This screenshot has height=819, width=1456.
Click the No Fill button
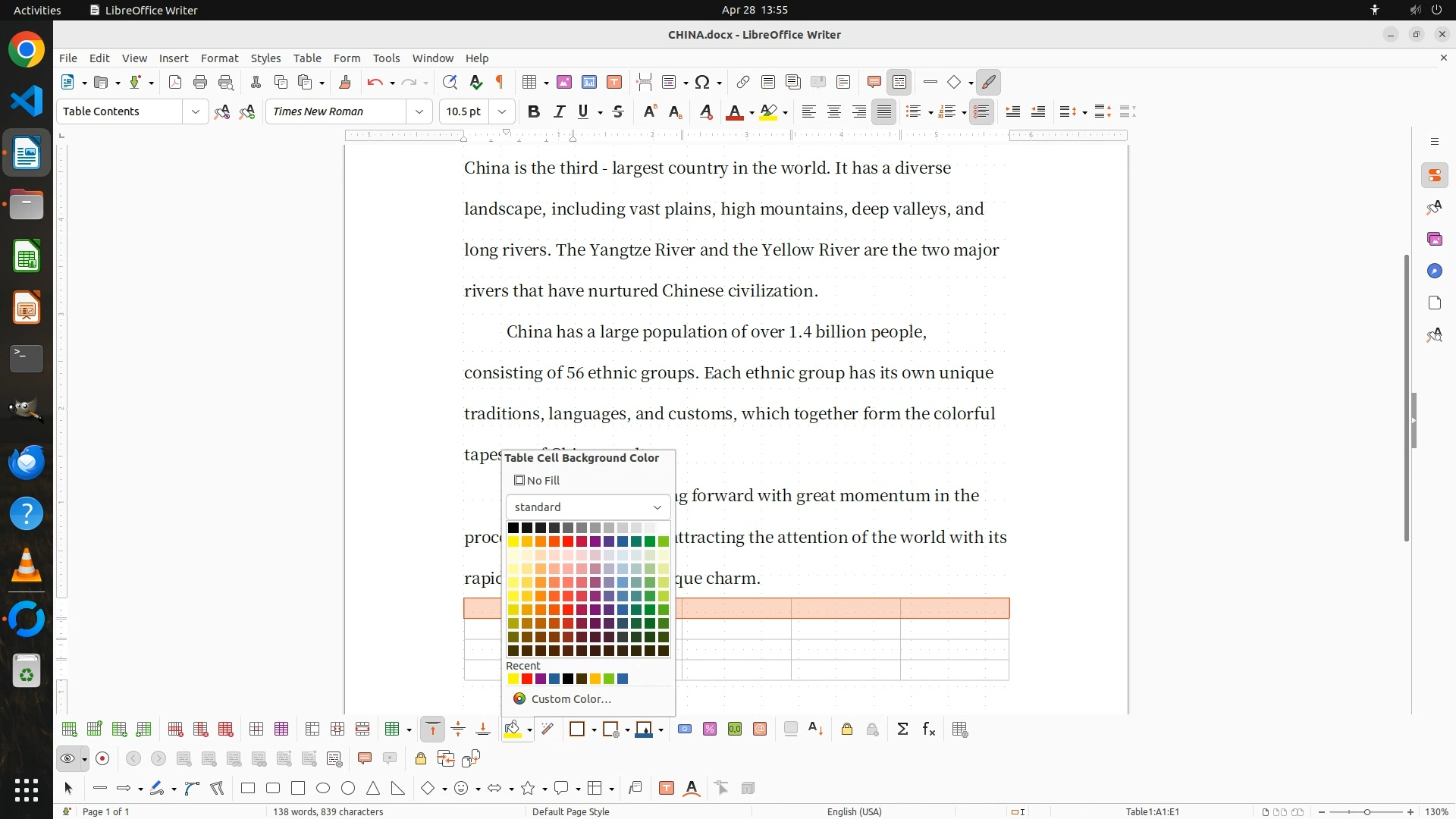[x=537, y=480]
